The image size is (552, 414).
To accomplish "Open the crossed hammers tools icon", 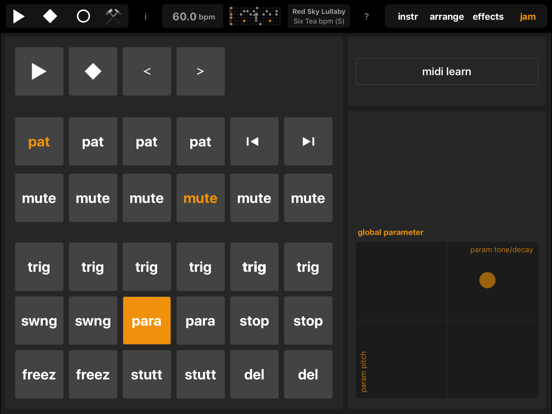I will coord(113,16).
